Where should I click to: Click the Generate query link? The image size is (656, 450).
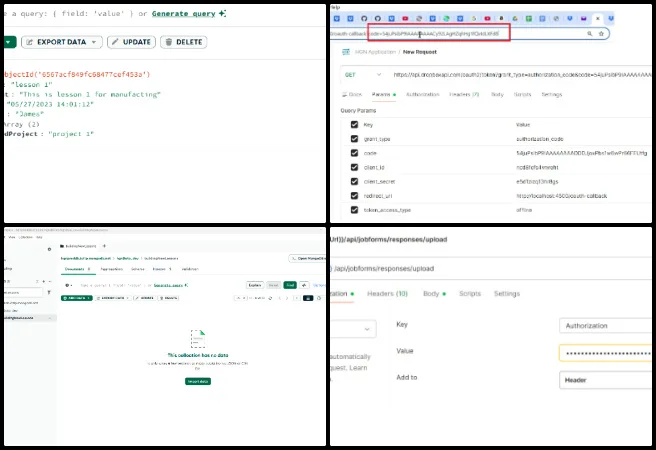pos(184,13)
